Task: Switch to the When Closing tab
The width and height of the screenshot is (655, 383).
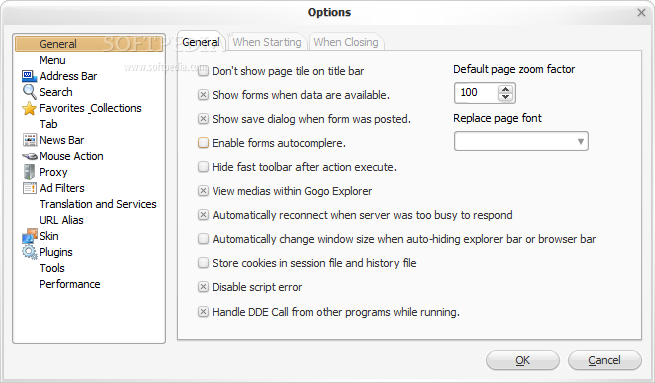Action: 346,42
